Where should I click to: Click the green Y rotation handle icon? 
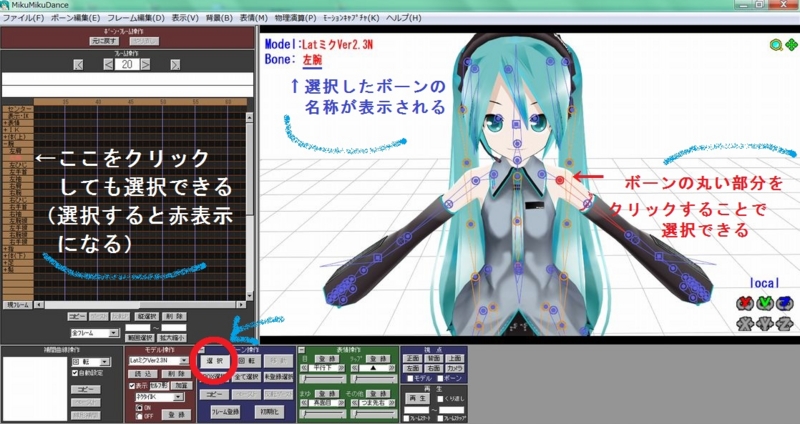[x=764, y=304]
